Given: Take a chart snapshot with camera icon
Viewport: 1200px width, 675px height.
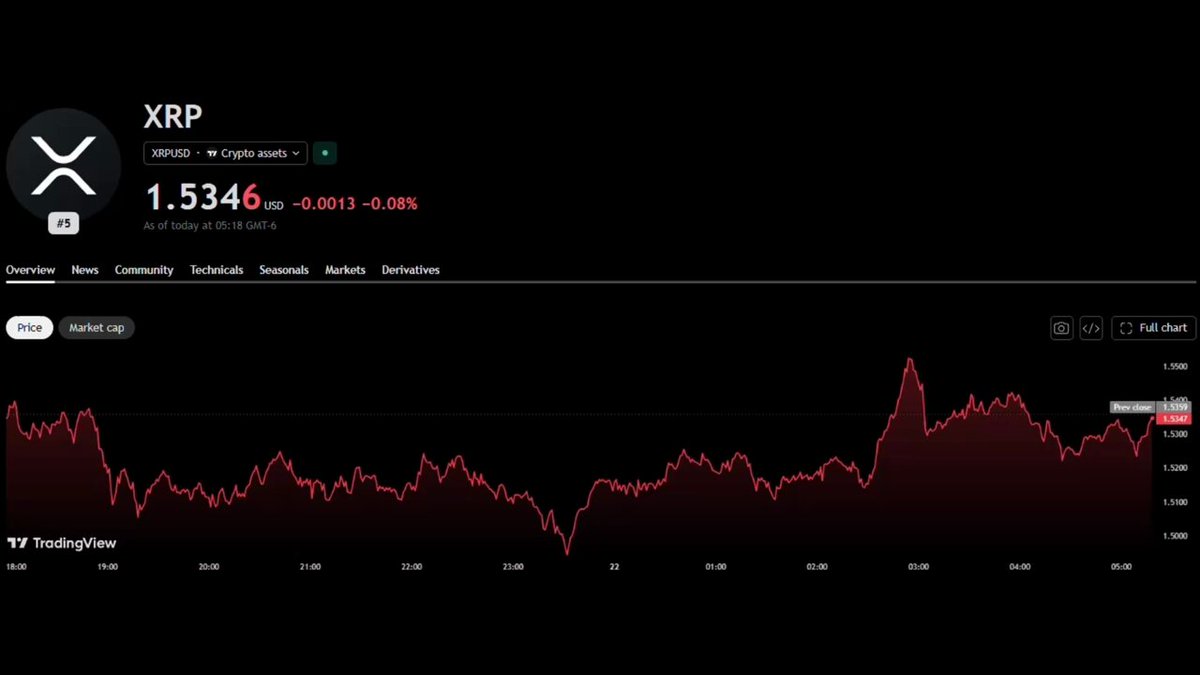Looking at the screenshot, I should click(x=1062, y=328).
